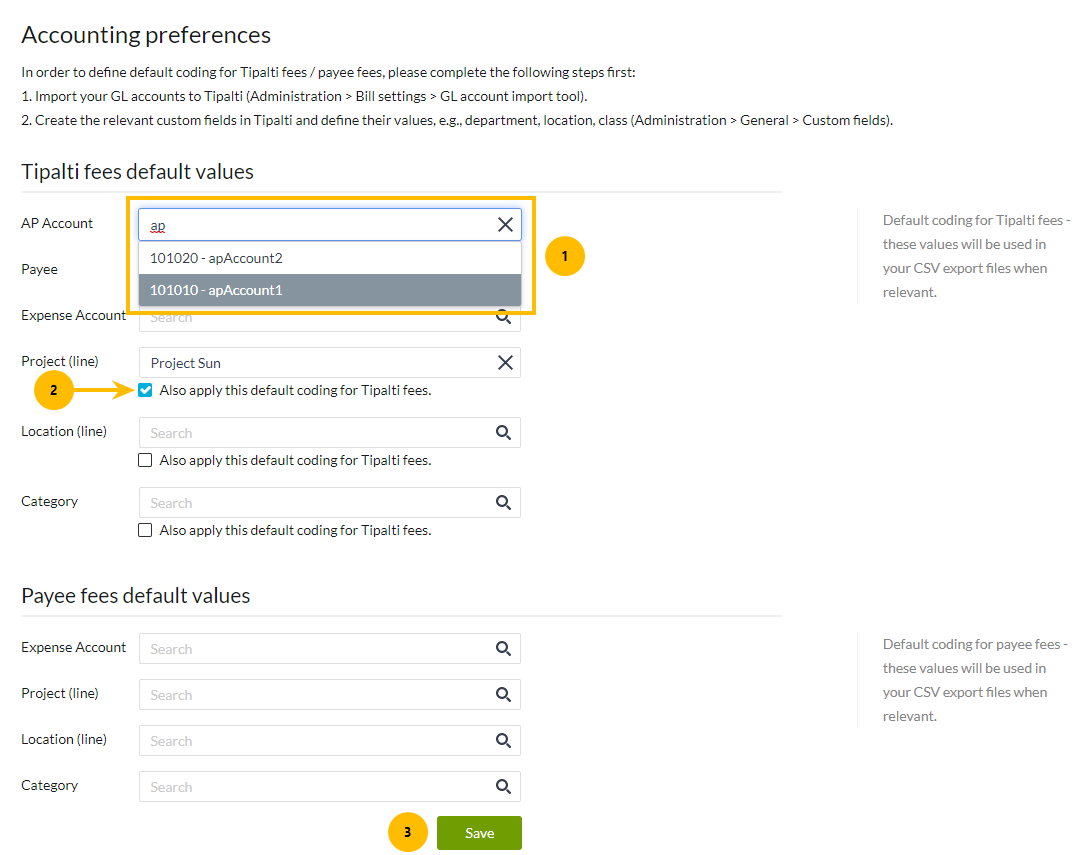
Task: Click the search icon in Expense Account field
Action: coord(503,315)
